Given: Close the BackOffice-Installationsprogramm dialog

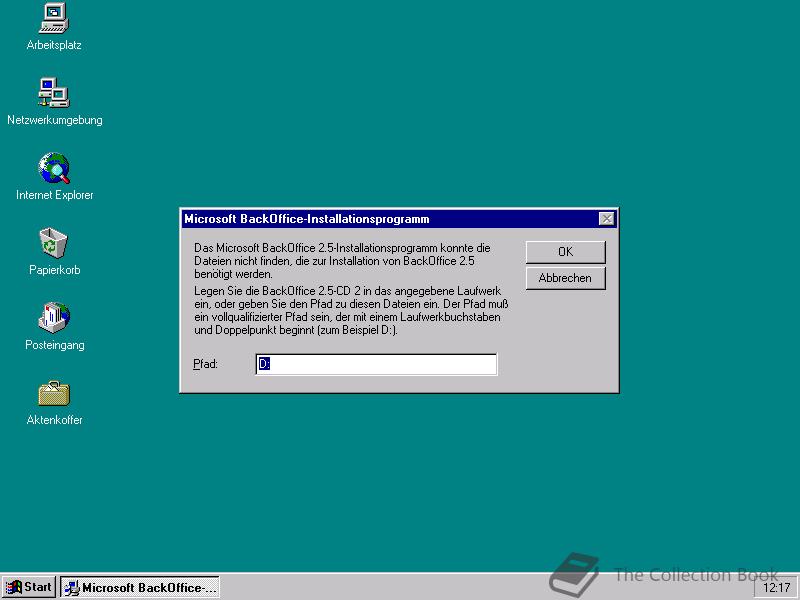Looking at the screenshot, I should click(606, 219).
